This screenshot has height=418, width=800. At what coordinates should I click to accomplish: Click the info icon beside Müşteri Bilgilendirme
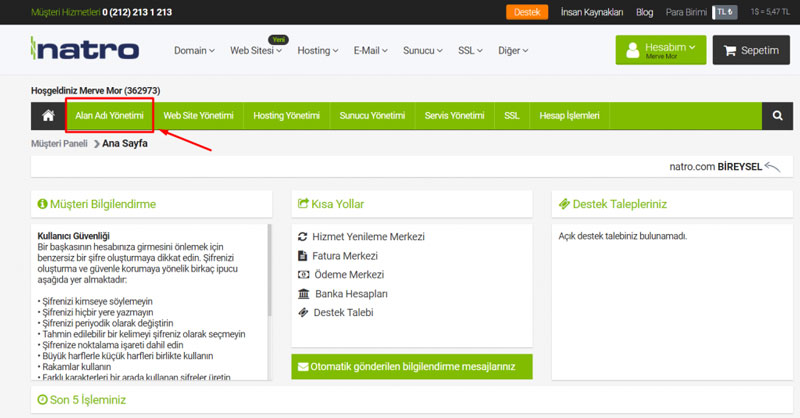(42, 204)
